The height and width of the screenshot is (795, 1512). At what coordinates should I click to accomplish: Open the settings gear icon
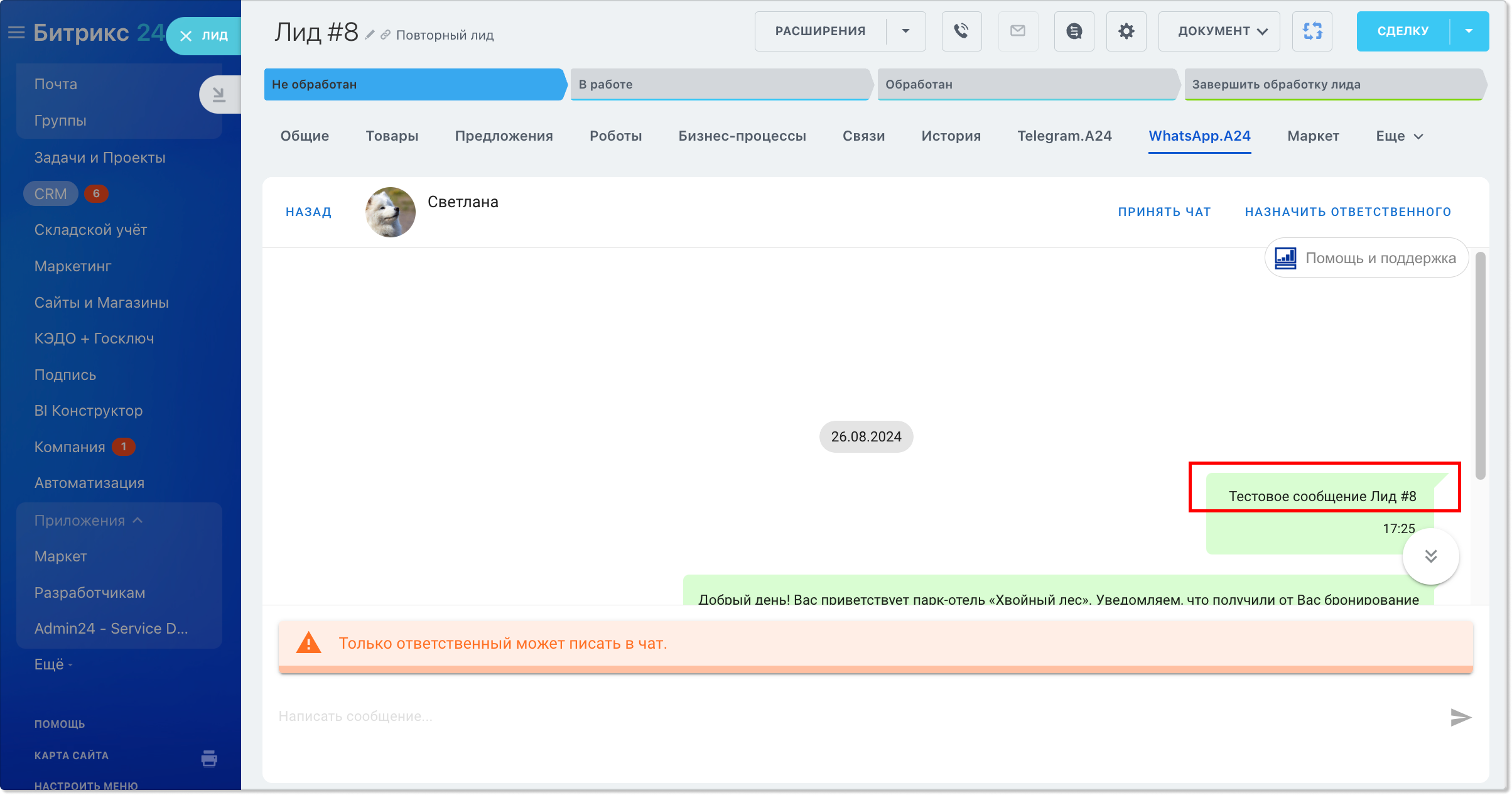click(x=1126, y=31)
